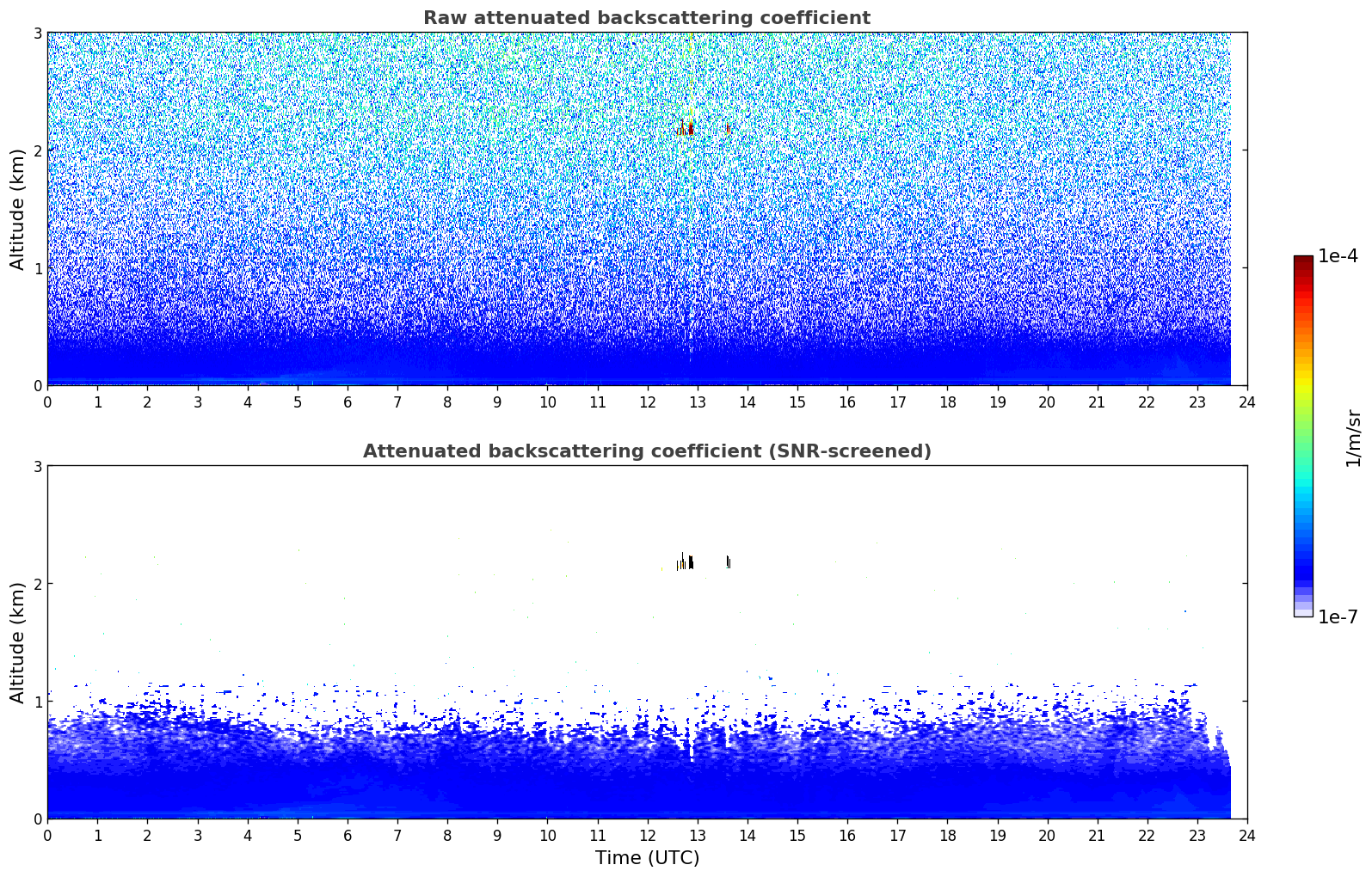Click the 6 hour tick on the top plot
1372x877 pixels.
(348, 402)
